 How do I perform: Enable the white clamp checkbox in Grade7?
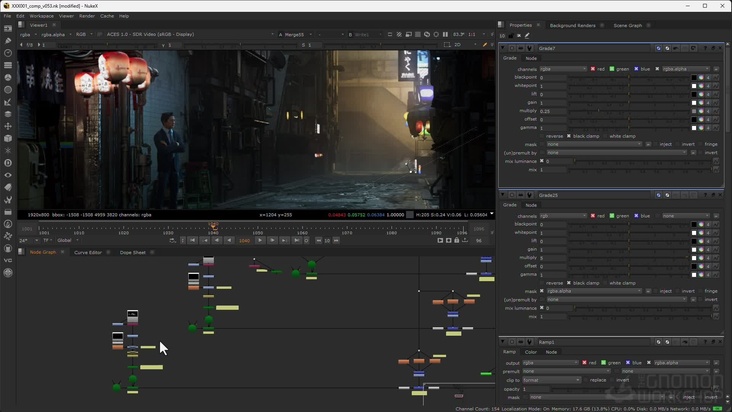tap(604, 136)
